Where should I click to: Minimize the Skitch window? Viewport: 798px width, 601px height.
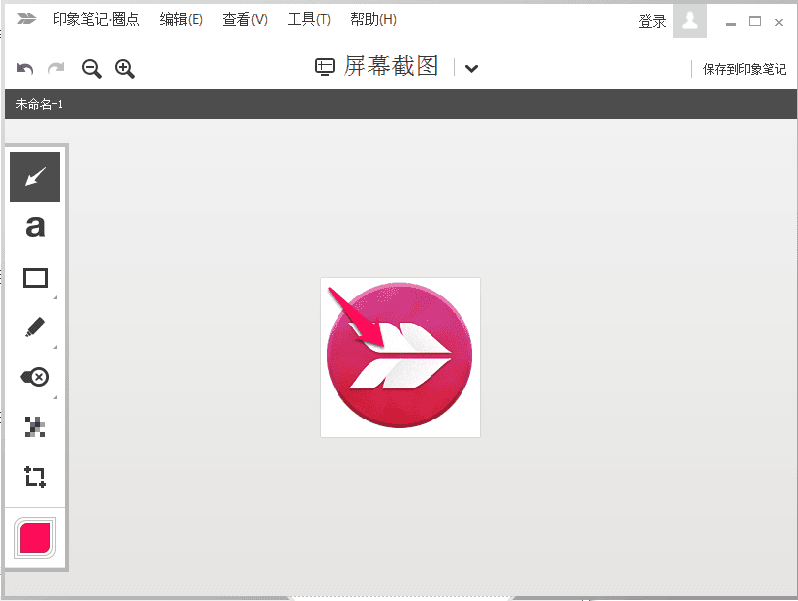[731, 23]
